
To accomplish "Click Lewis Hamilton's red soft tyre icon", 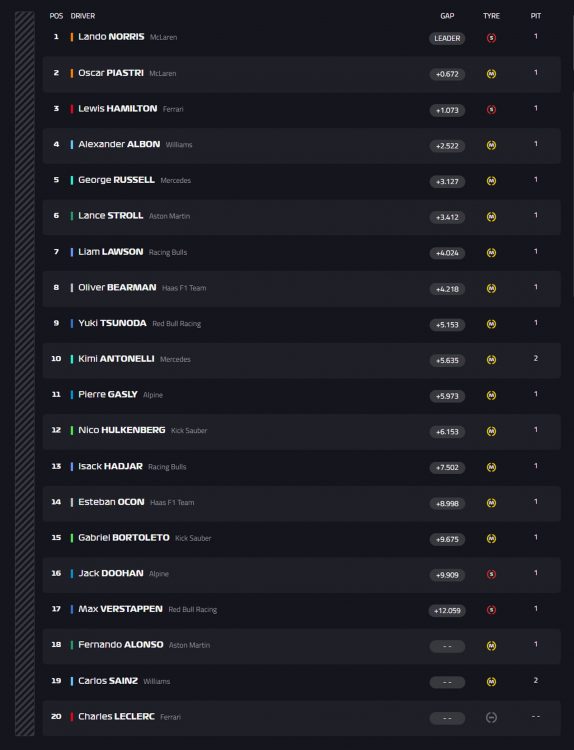I will [x=491, y=110].
